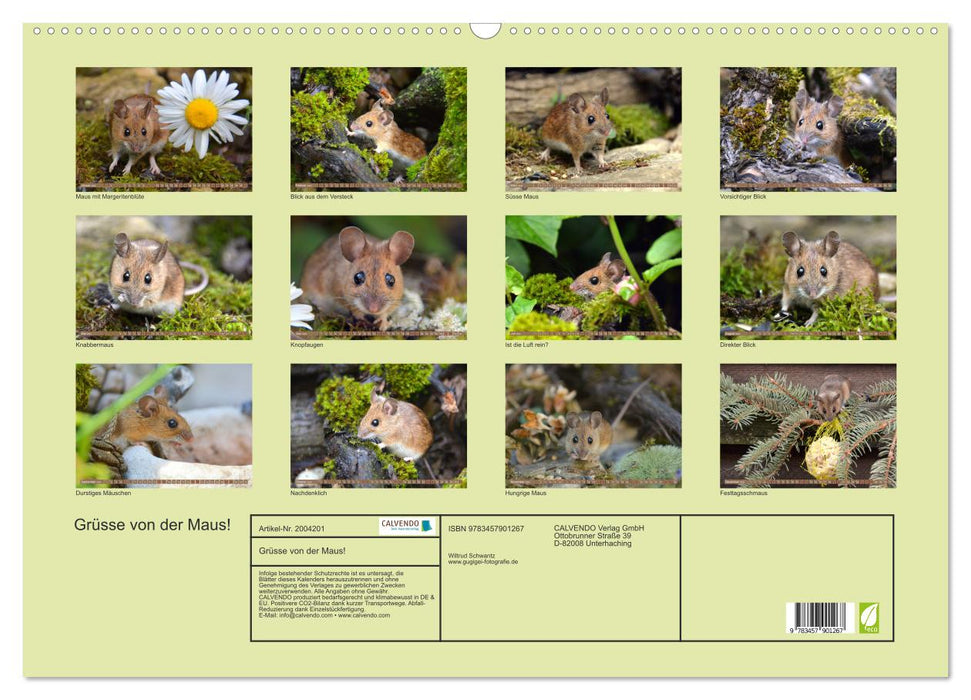Click the calendar hanger hole at top
971x700 pixels.
[x=485, y=29]
